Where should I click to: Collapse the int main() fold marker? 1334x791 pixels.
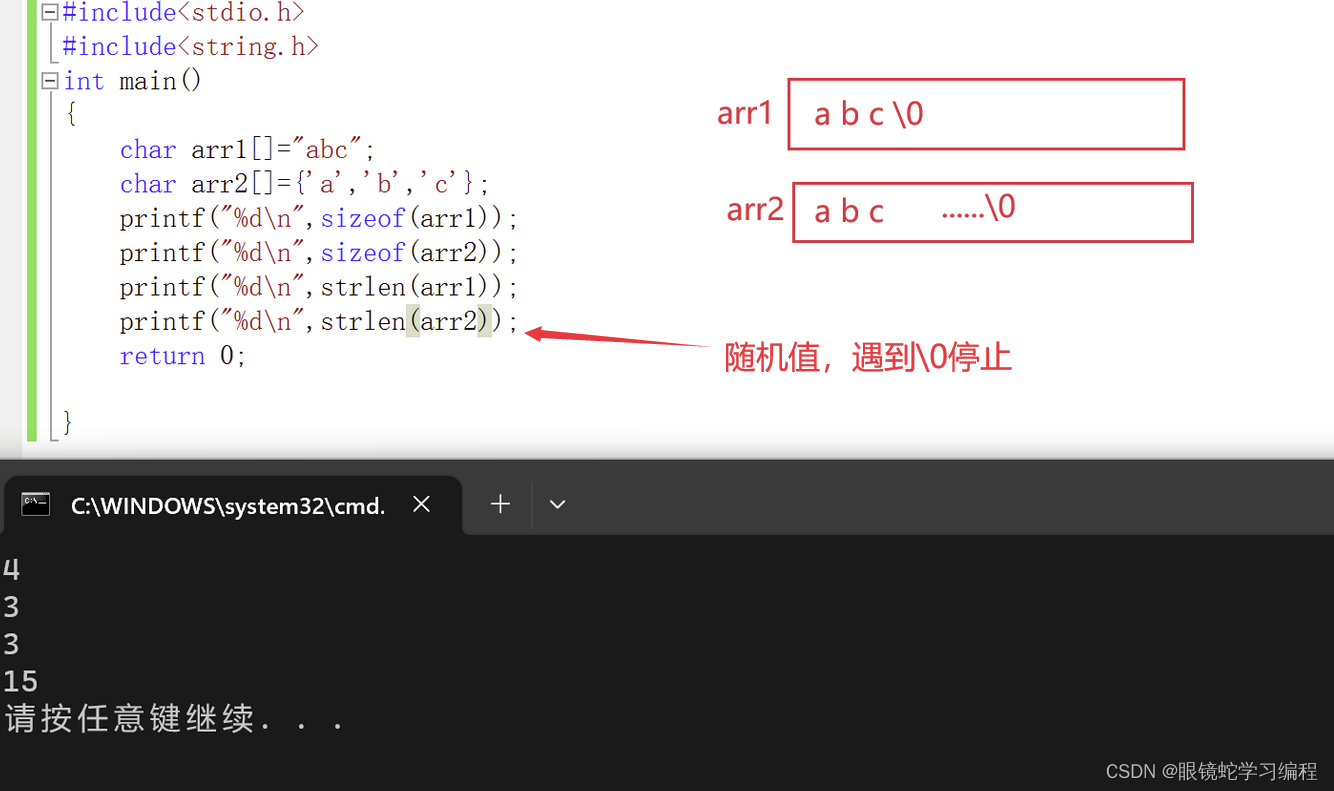pos(48,80)
